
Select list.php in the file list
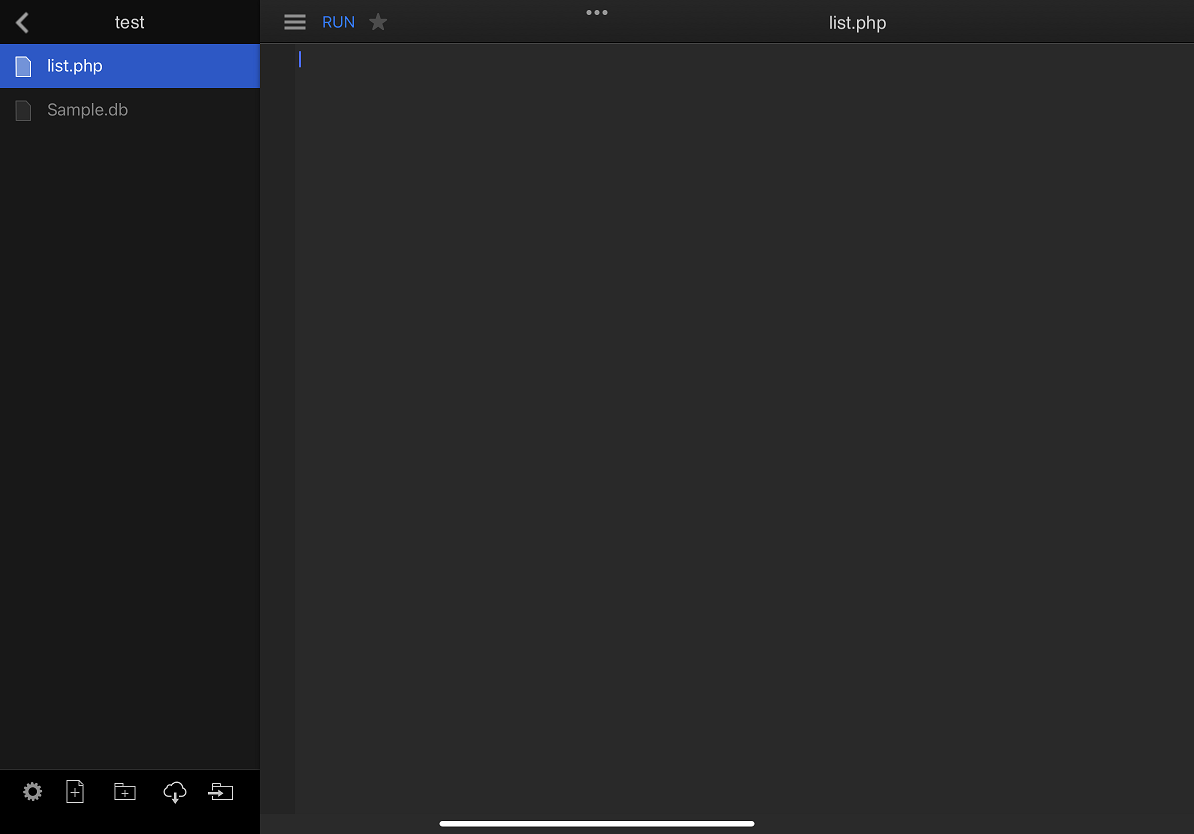[x=75, y=66]
